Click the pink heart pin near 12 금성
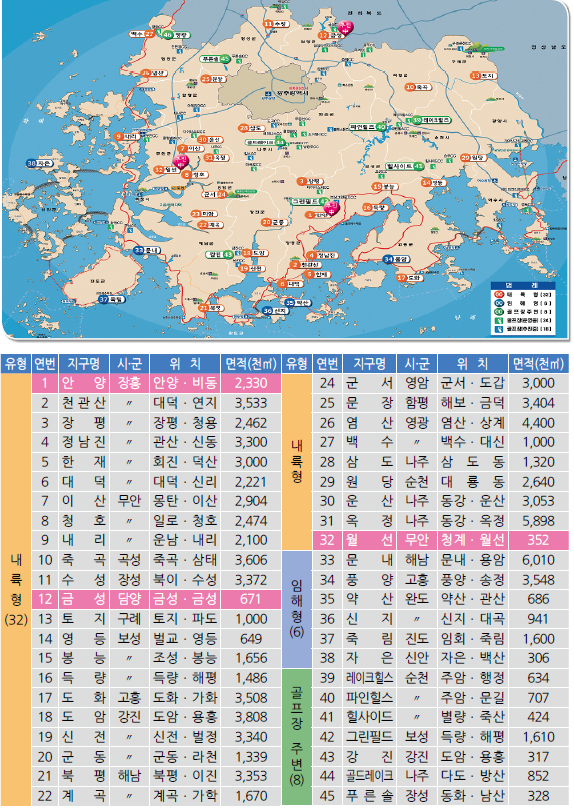This screenshot has height=810, width=574. (346, 27)
